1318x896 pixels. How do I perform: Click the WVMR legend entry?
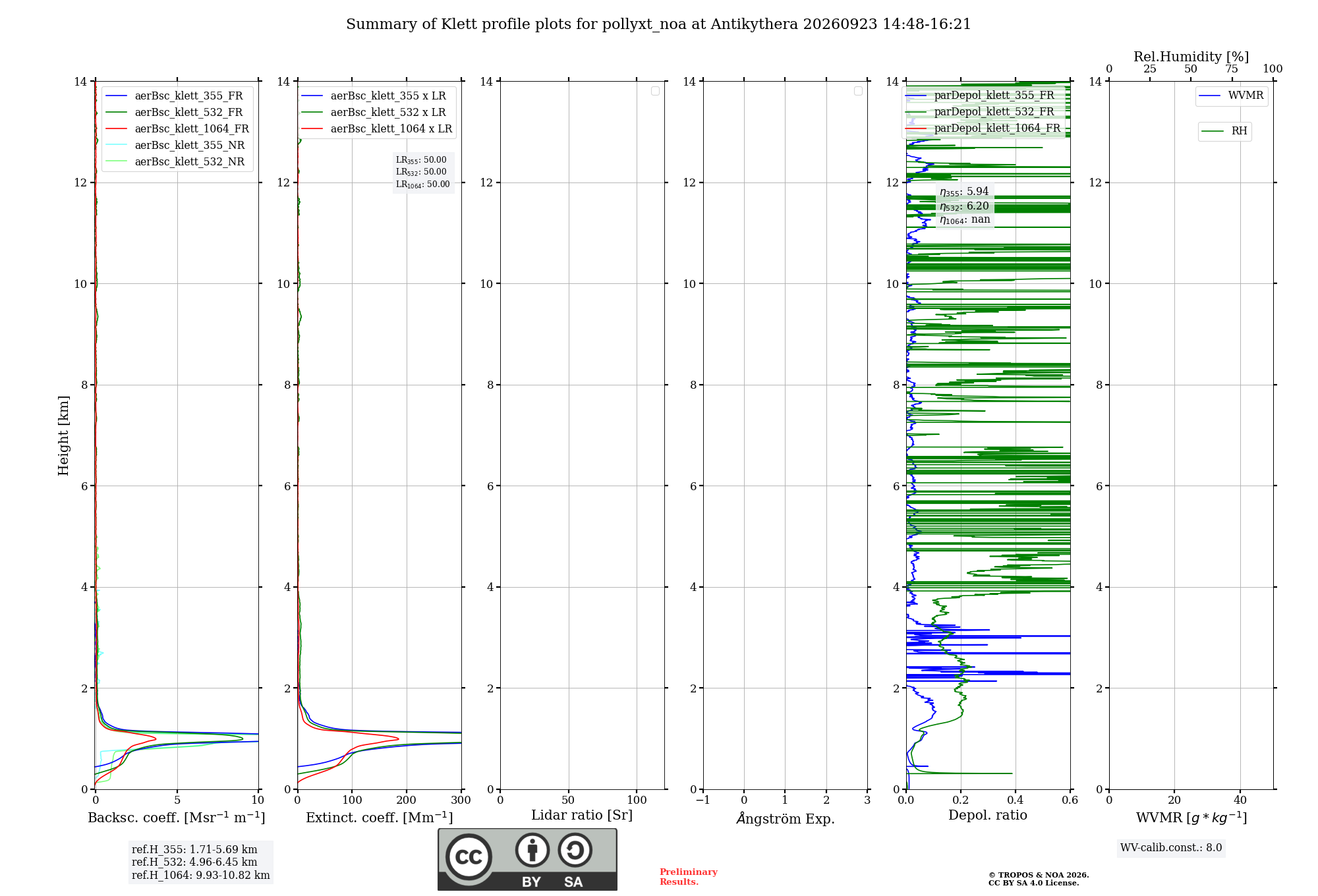coord(1231,96)
